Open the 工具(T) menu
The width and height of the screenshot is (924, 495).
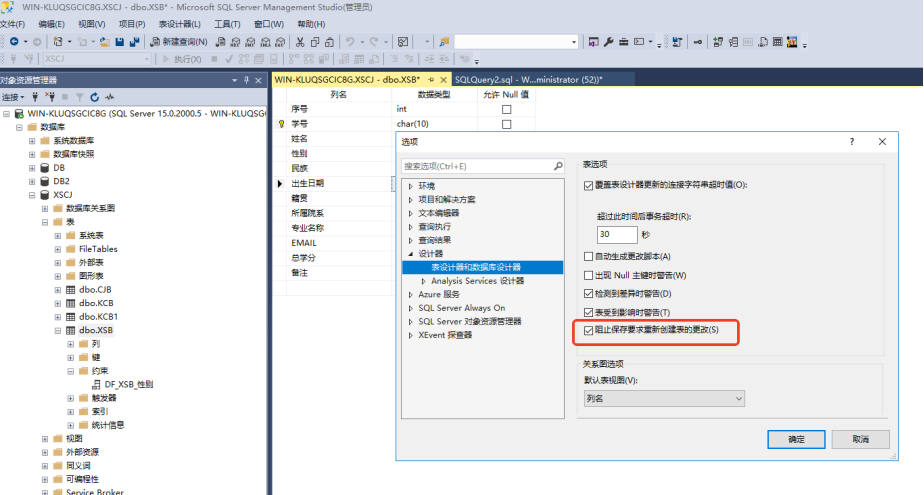pos(227,24)
